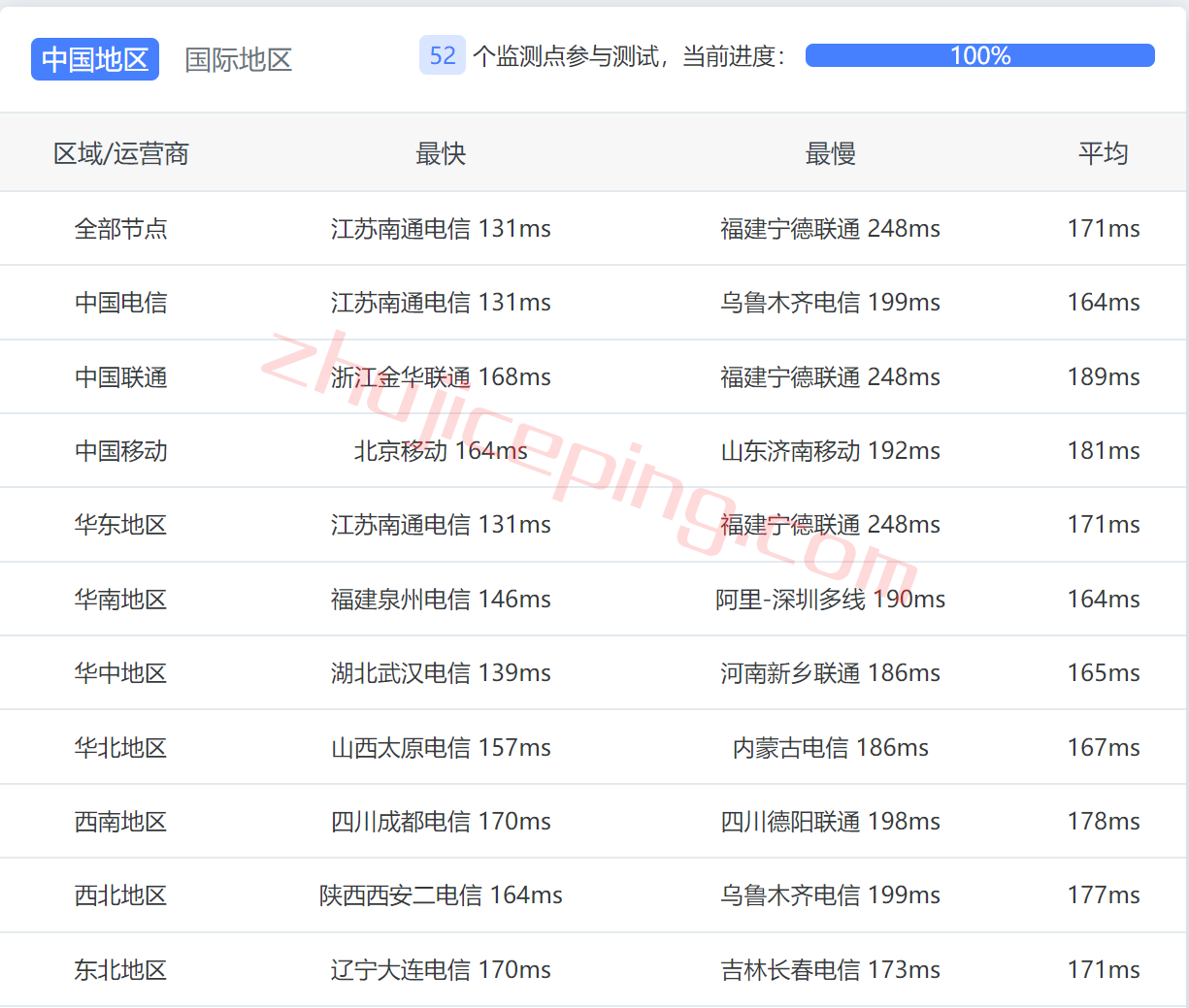
Task: Click 164ms average in 中国电信 row
Action: point(1104,303)
